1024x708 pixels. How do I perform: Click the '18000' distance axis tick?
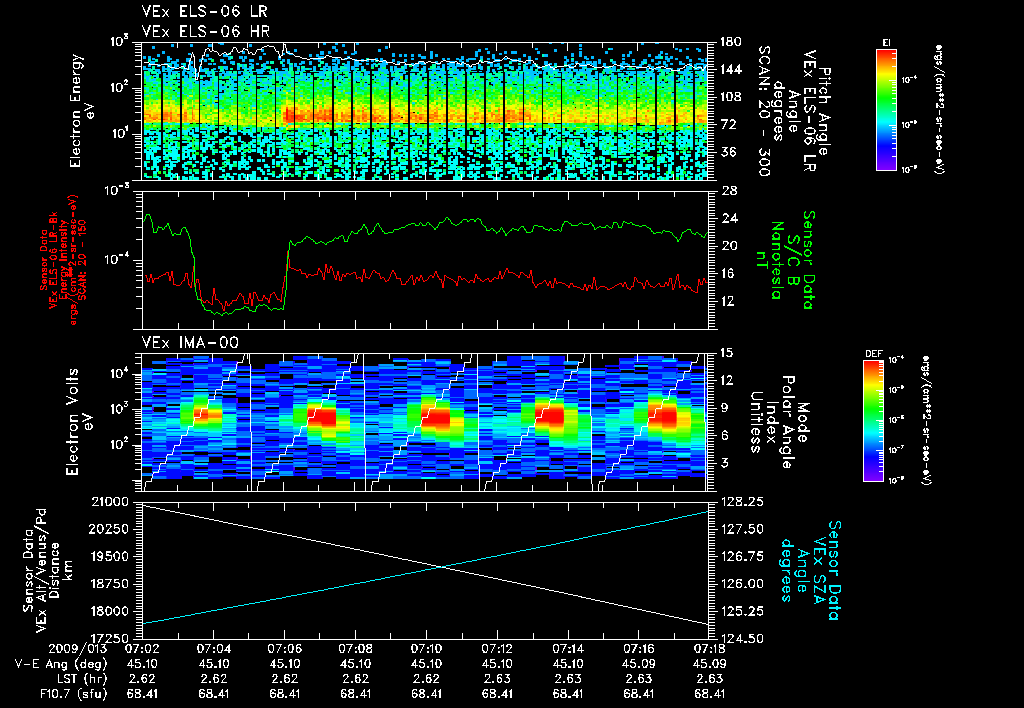(x=109, y=611)
